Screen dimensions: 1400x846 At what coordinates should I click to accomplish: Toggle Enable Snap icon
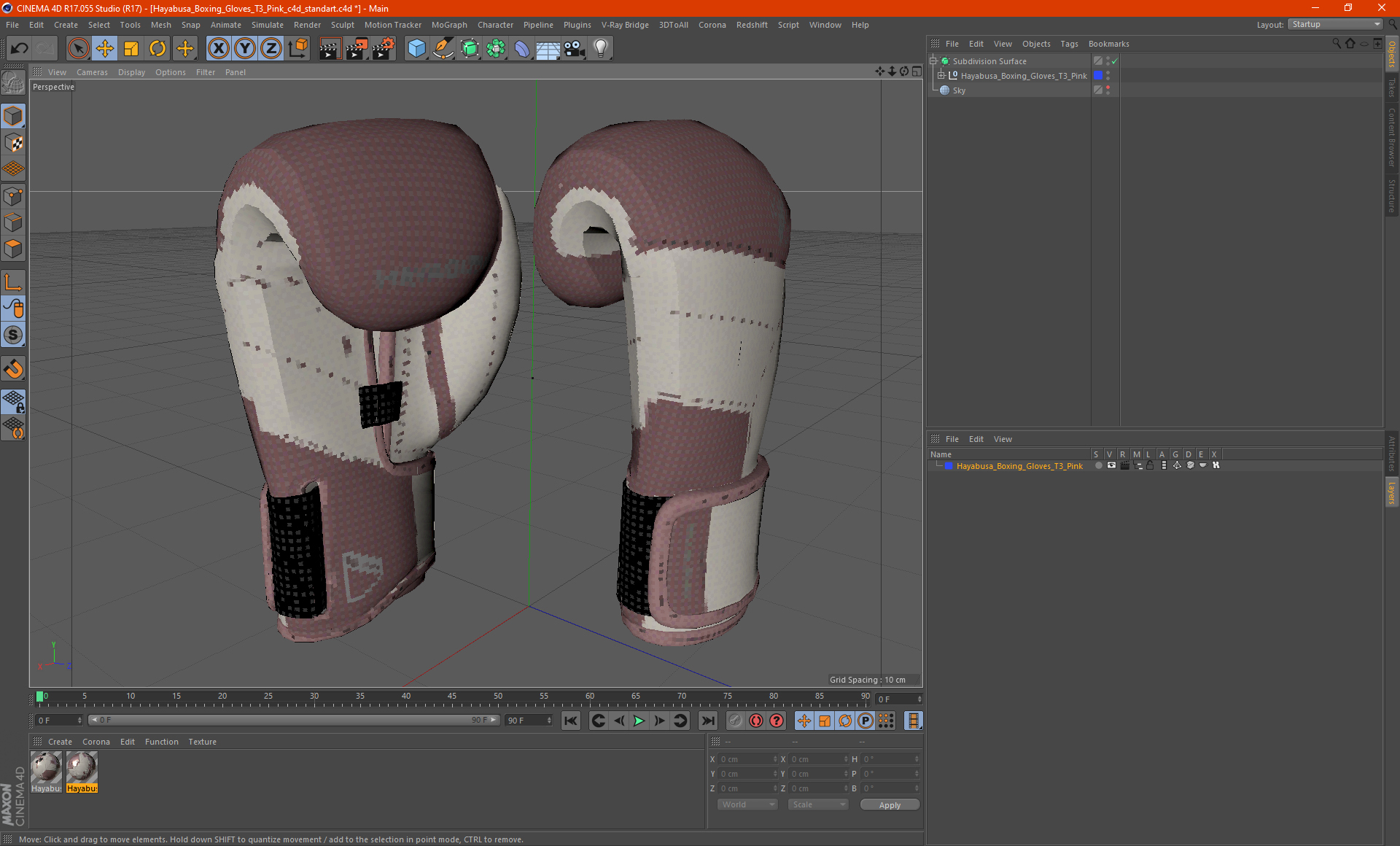pos(13,335)
